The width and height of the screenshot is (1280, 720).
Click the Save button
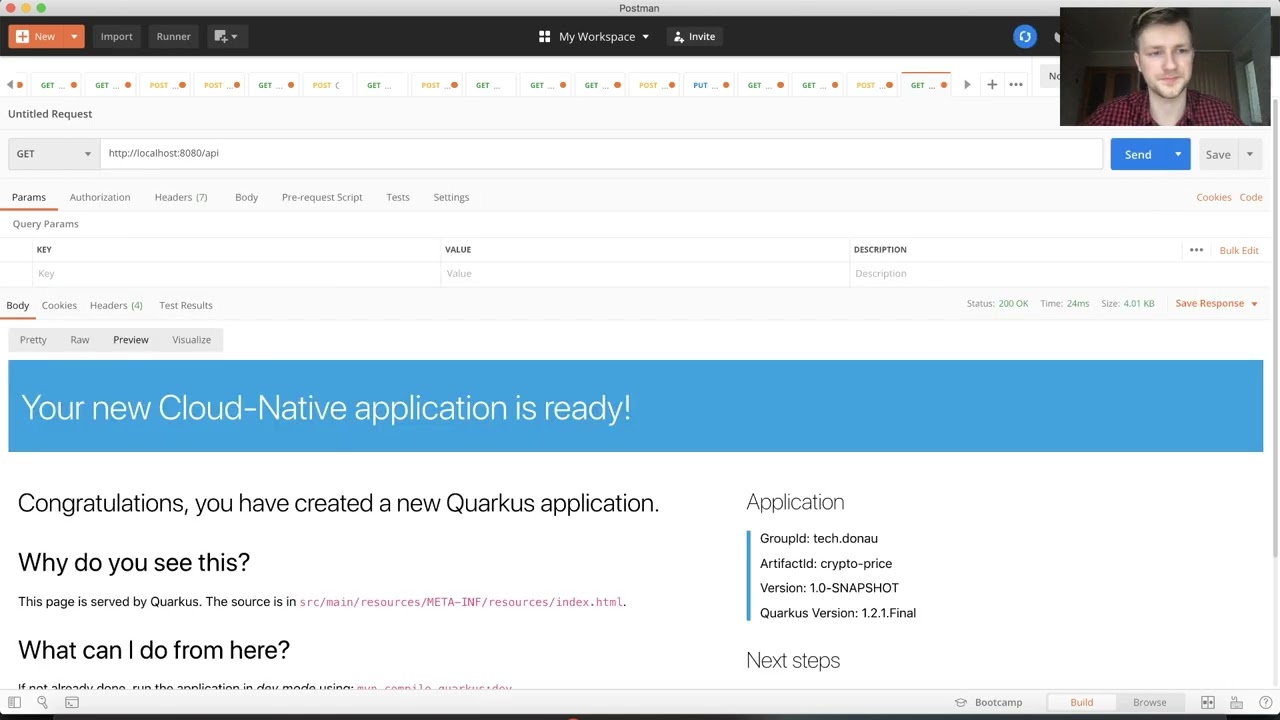1218,154
